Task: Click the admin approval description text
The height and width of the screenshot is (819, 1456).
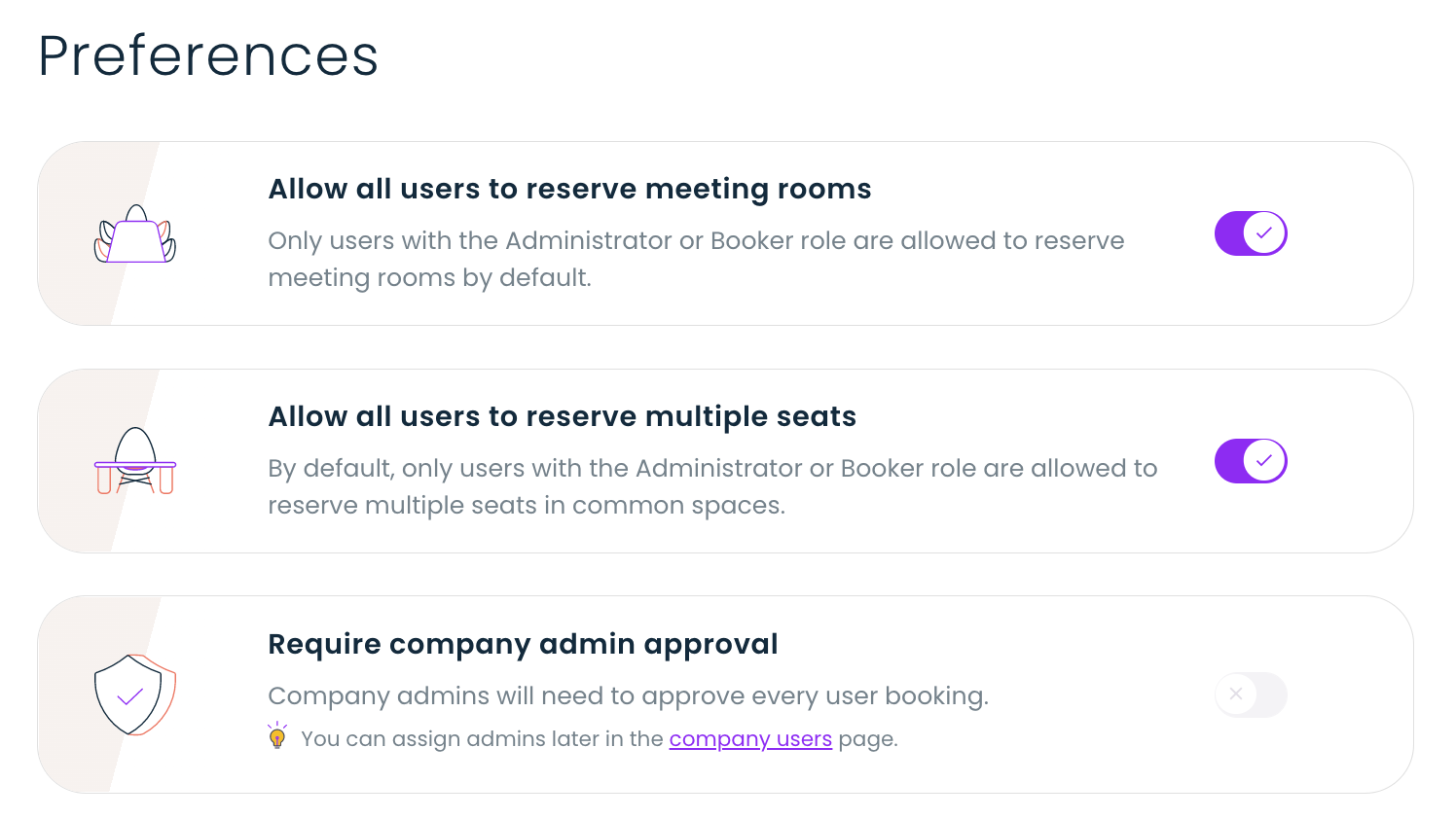Action: coord(628,696)
